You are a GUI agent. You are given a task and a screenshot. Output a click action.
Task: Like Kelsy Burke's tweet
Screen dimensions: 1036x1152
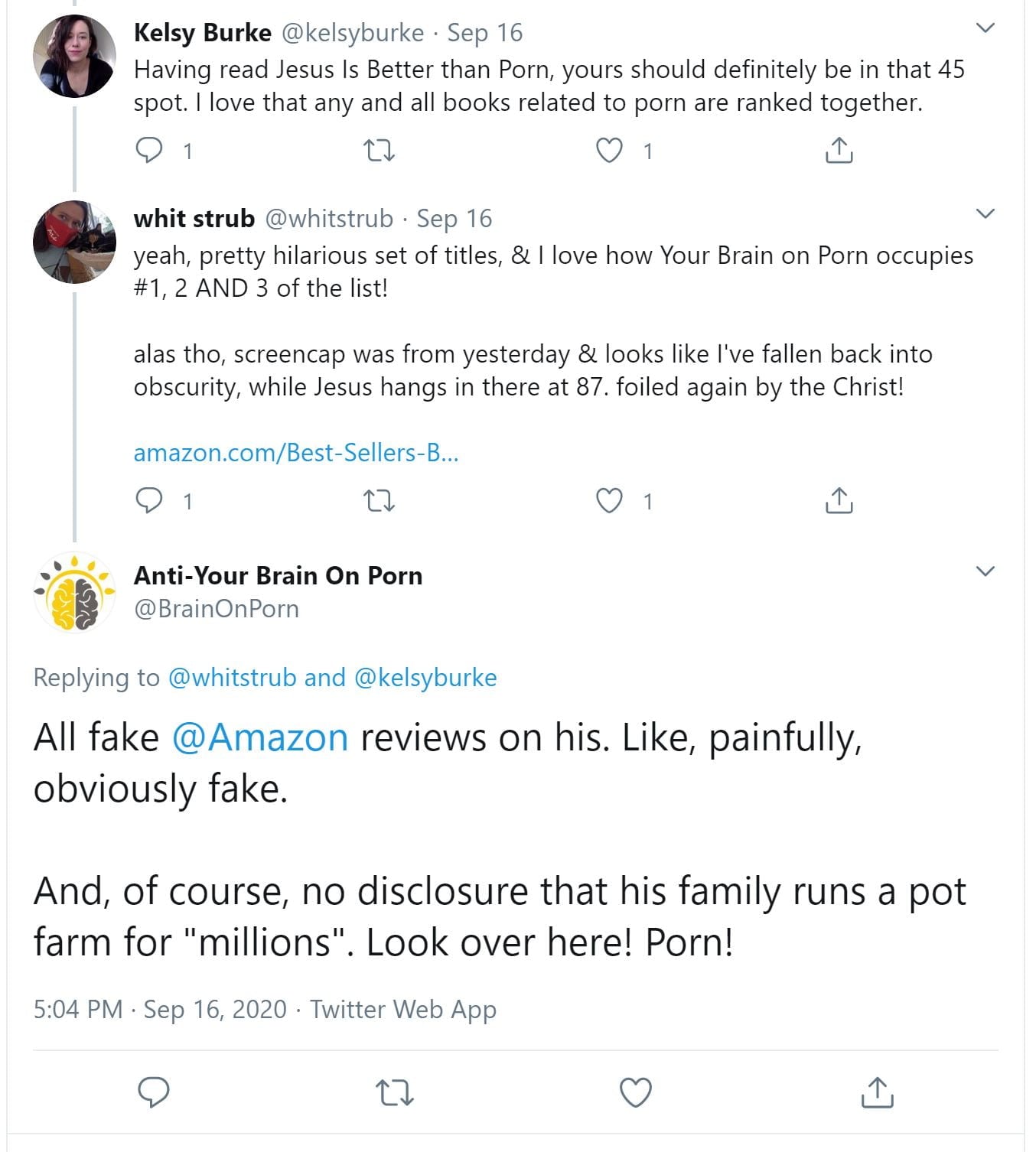tap(609, 150)
